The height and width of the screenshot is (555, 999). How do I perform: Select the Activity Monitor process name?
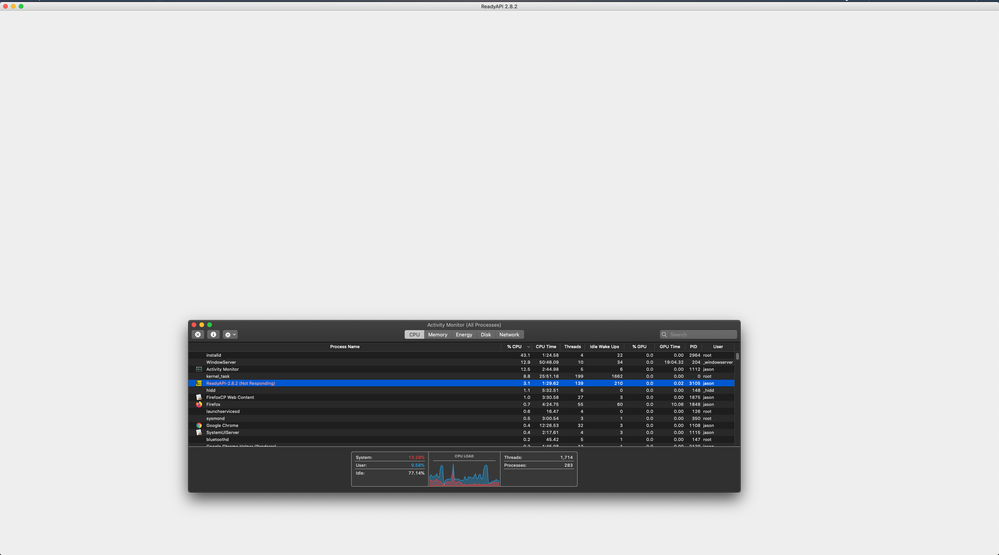[x=222, y=370]
